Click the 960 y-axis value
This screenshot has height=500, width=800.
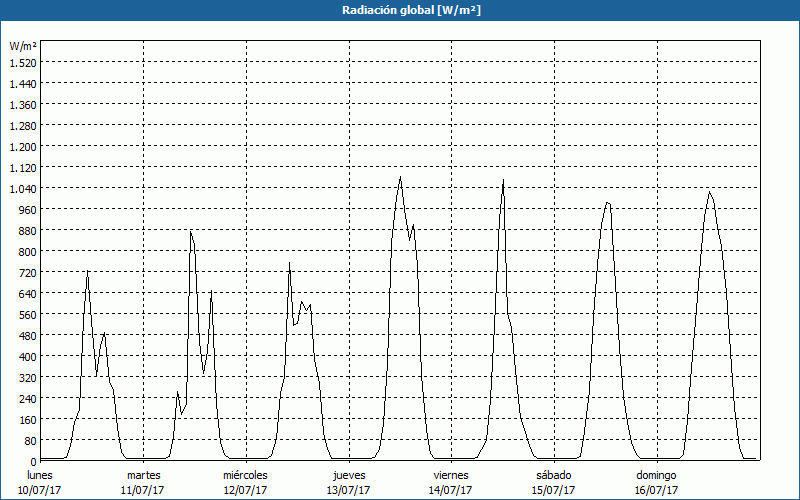pos(26,209)
